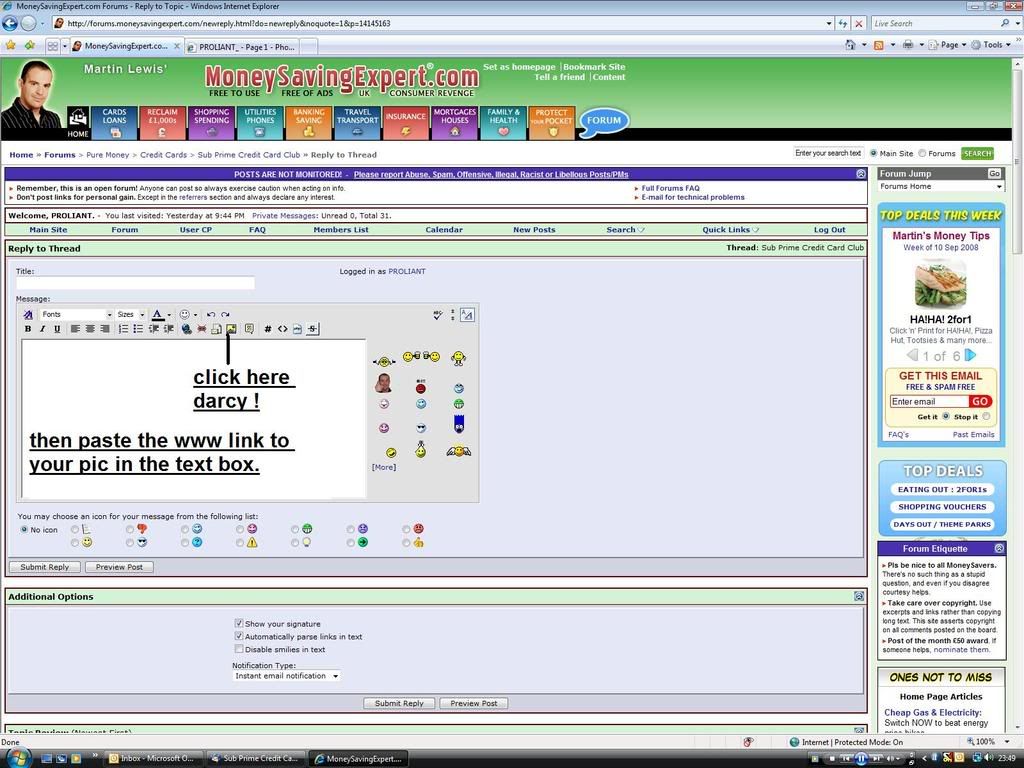Image resolution: width=1024 pixels, height=768 pixels.
Task: Open the Forum Jump Forums Home dropdown
Action: (x=940, y=187)
